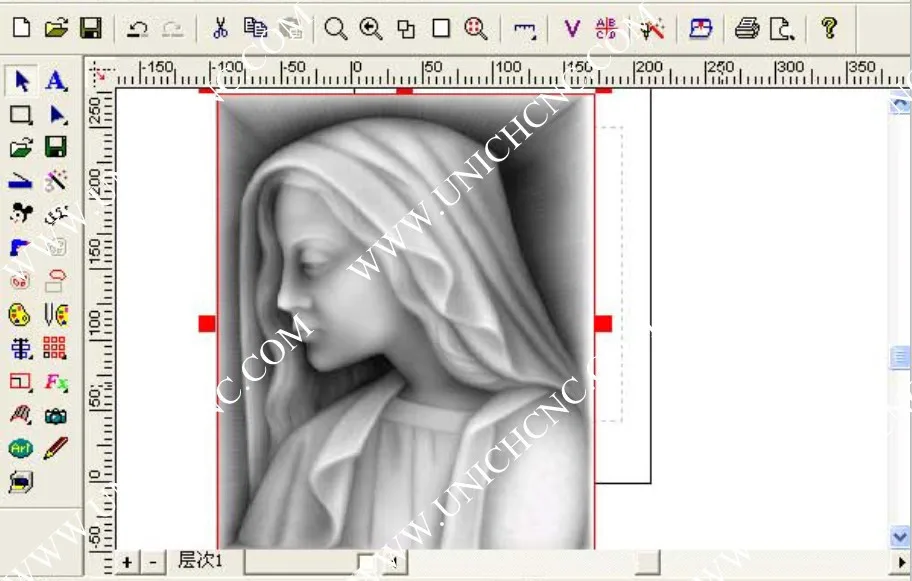The height and width of the screenshot is (581, 912).
Task: Print the document
Action: click(x=747, y=28)
